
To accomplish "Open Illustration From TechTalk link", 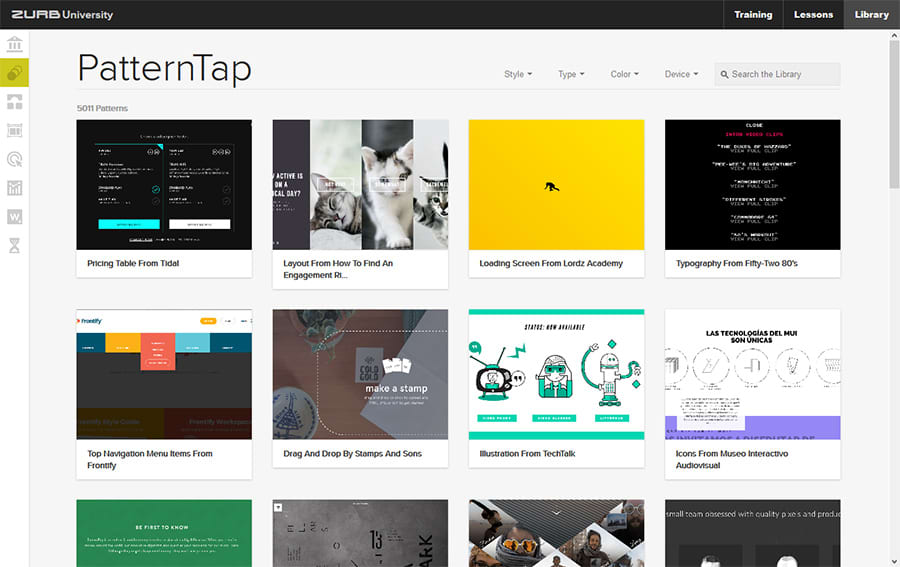I will pos(527,453).
